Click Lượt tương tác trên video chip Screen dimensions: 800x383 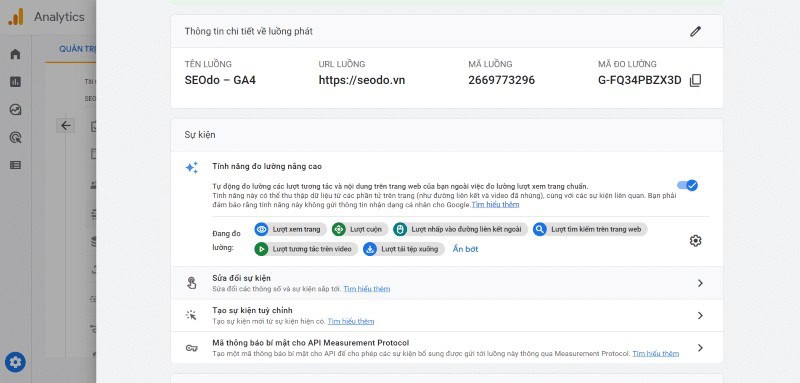point(306,249)
